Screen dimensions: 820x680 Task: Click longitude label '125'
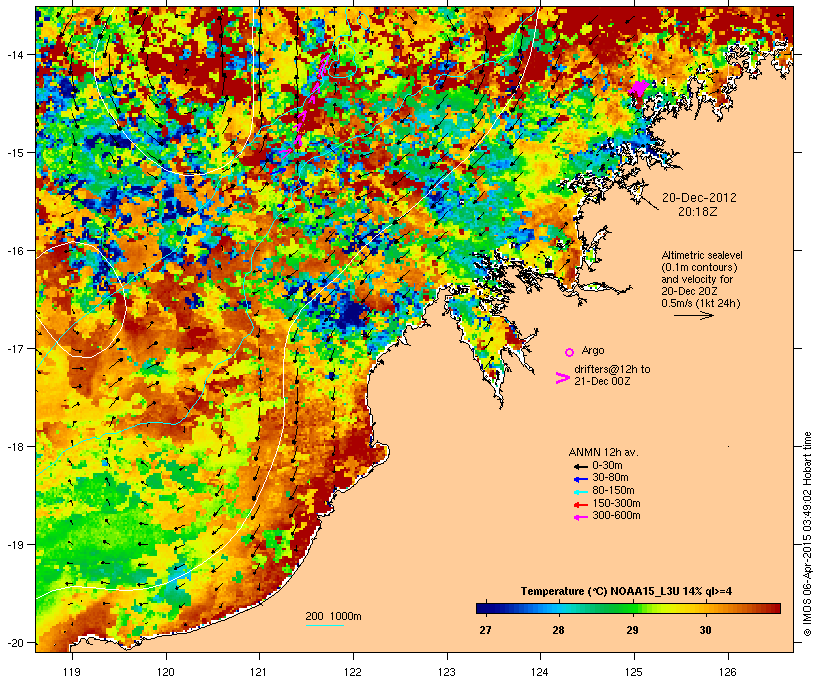pos(634,672)
